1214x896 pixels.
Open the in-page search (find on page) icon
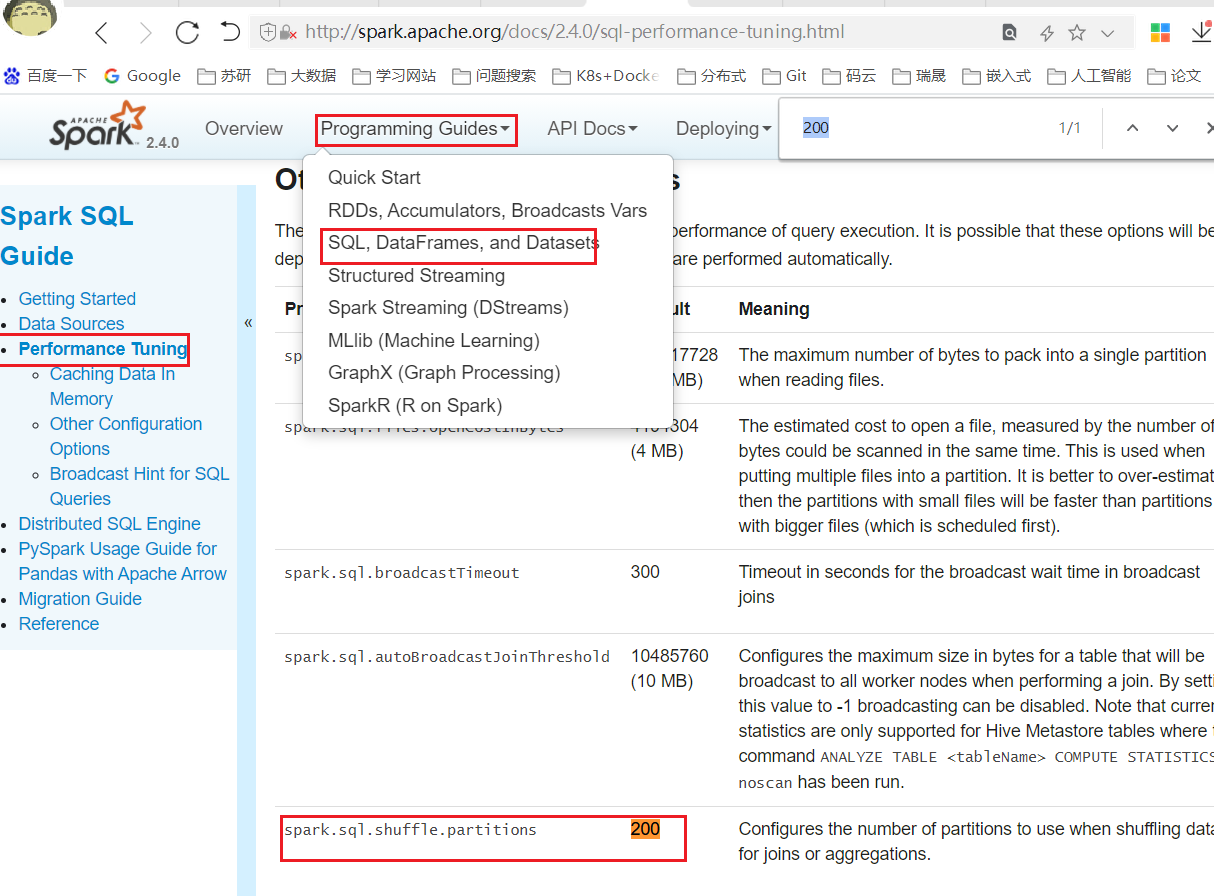[x=1009, y=31]
